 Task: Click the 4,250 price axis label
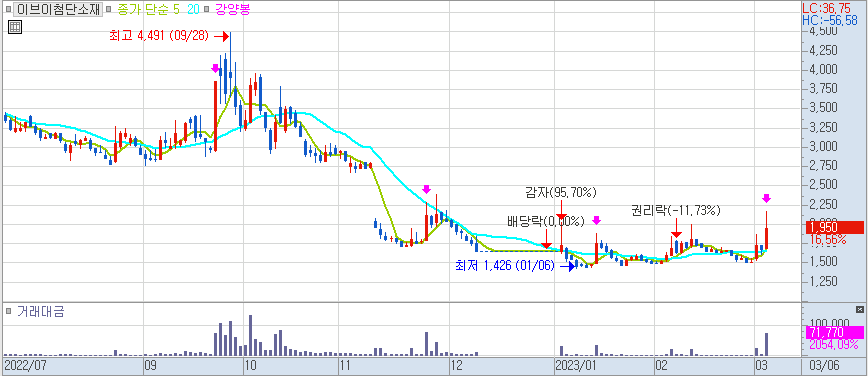click(x=823, y=51)
